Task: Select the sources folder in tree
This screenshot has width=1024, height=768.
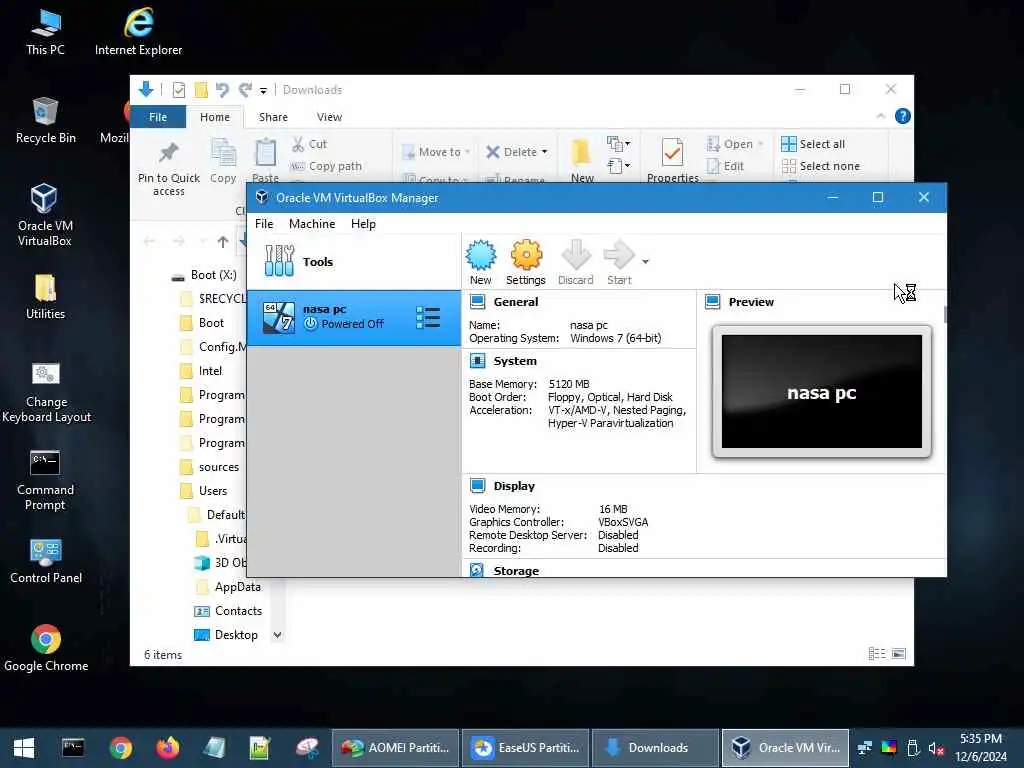Action: (x=210, y=467)
